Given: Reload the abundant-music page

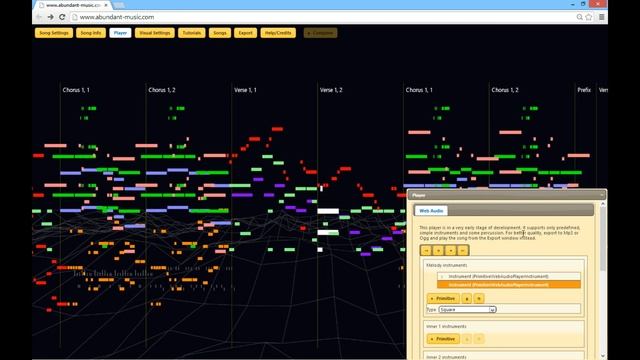Looking at the screenshot, I should [62, 17].
